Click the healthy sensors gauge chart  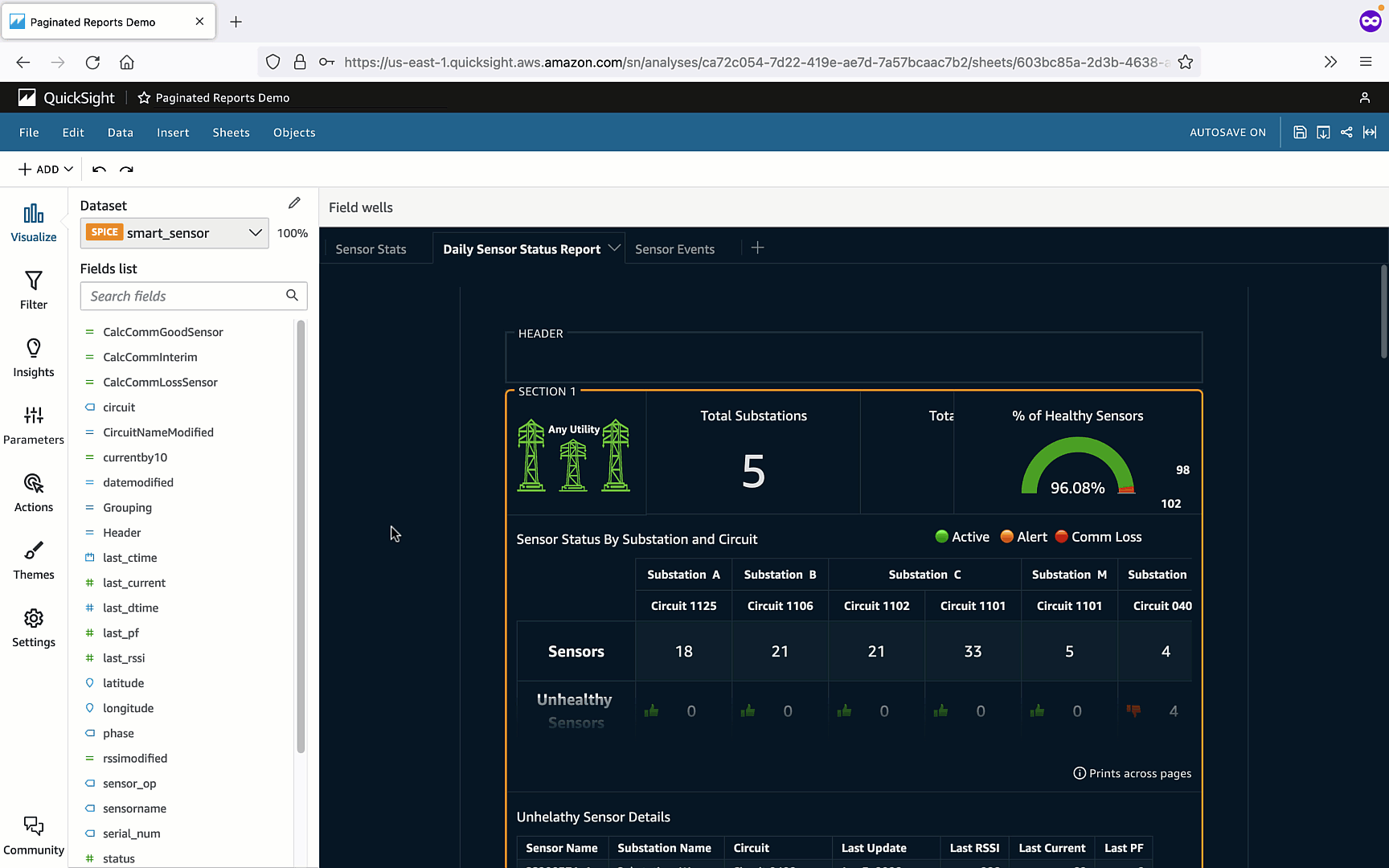(x=1077, y=466)
